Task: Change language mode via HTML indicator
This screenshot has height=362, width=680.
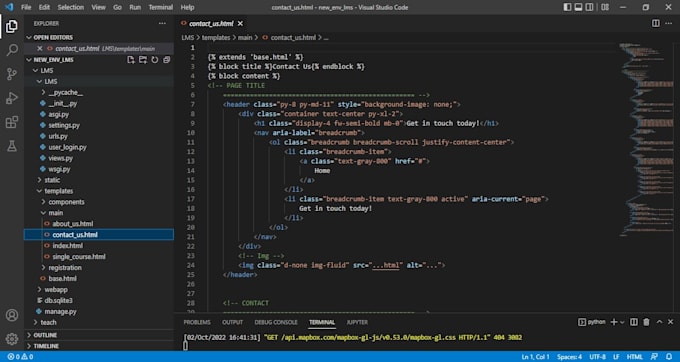Action: 635,357
